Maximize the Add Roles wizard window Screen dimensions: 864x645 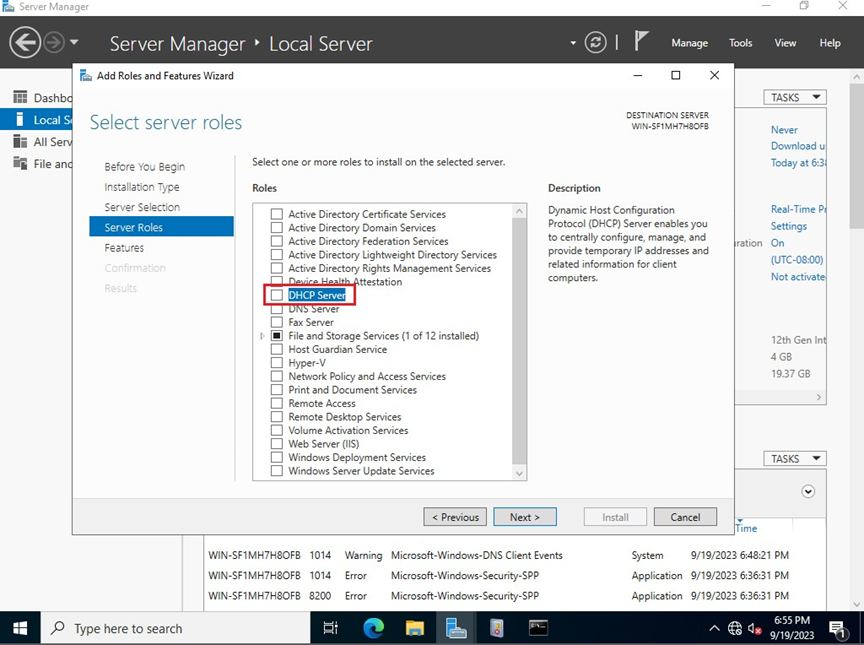point(676,75)
